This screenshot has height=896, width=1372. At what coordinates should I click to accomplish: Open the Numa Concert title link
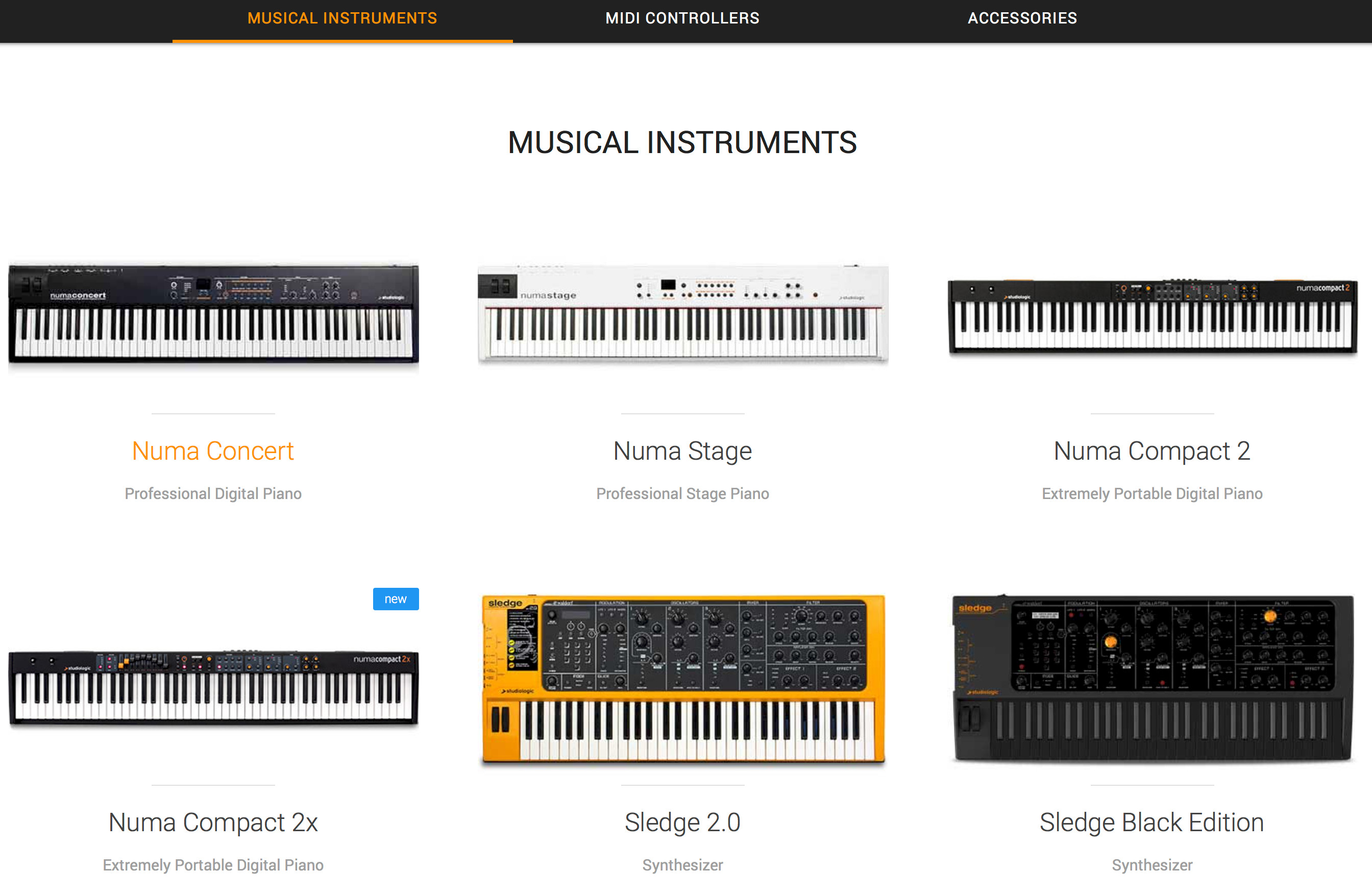(213, 451)
